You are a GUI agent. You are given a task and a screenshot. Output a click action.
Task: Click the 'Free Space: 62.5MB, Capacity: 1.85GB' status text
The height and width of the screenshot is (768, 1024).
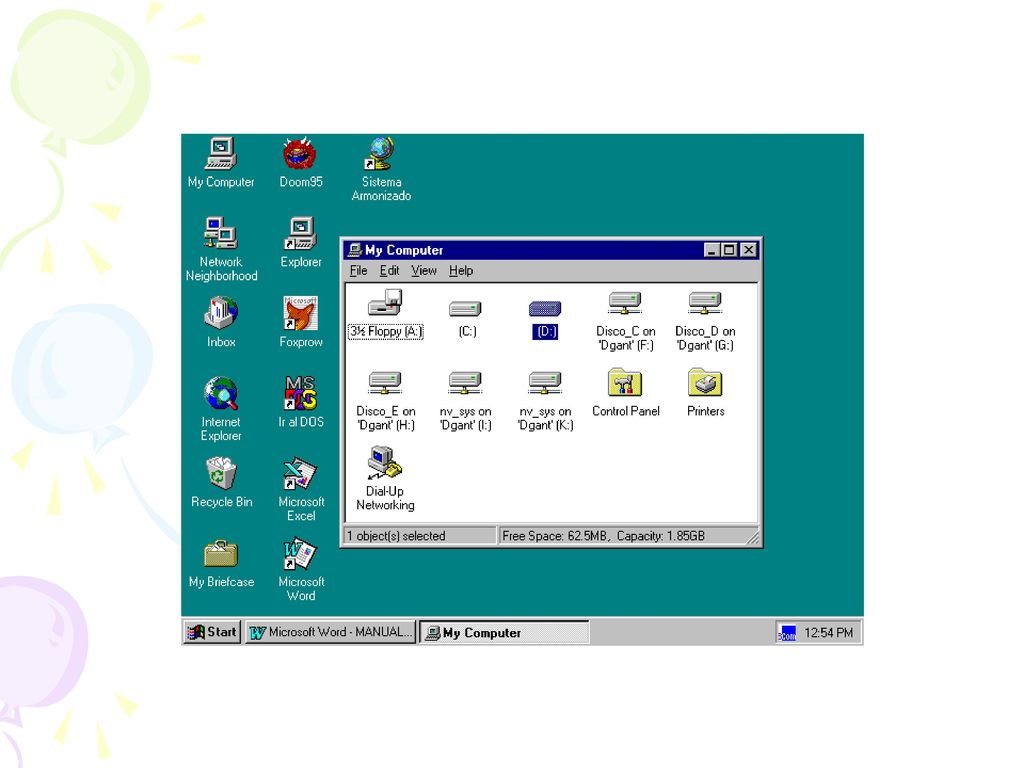tap(603, 536)
